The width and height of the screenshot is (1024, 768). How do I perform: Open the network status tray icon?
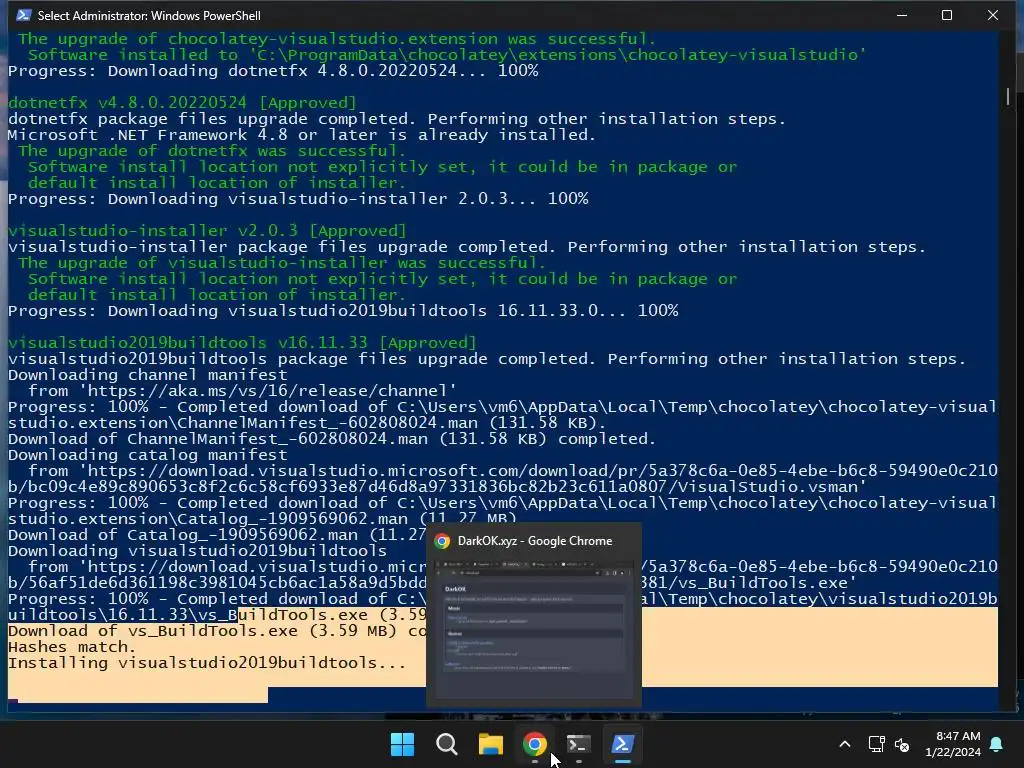[x=876, y=744]
